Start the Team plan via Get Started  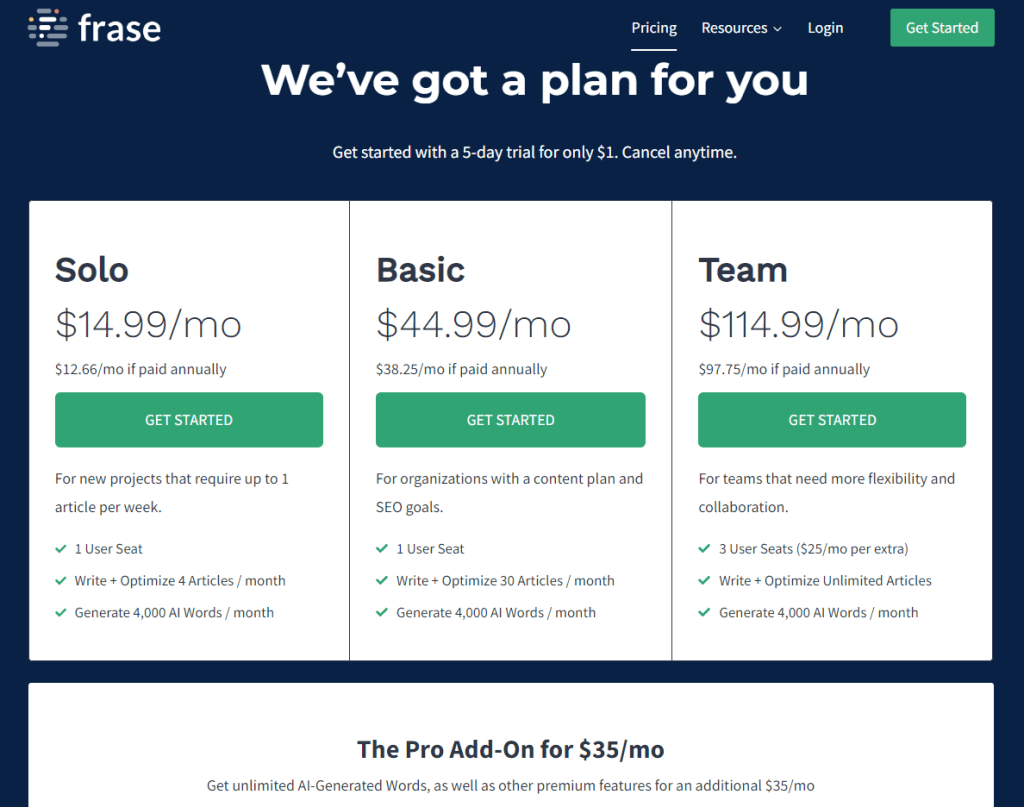pyautogui.click(x=832, y=420)
